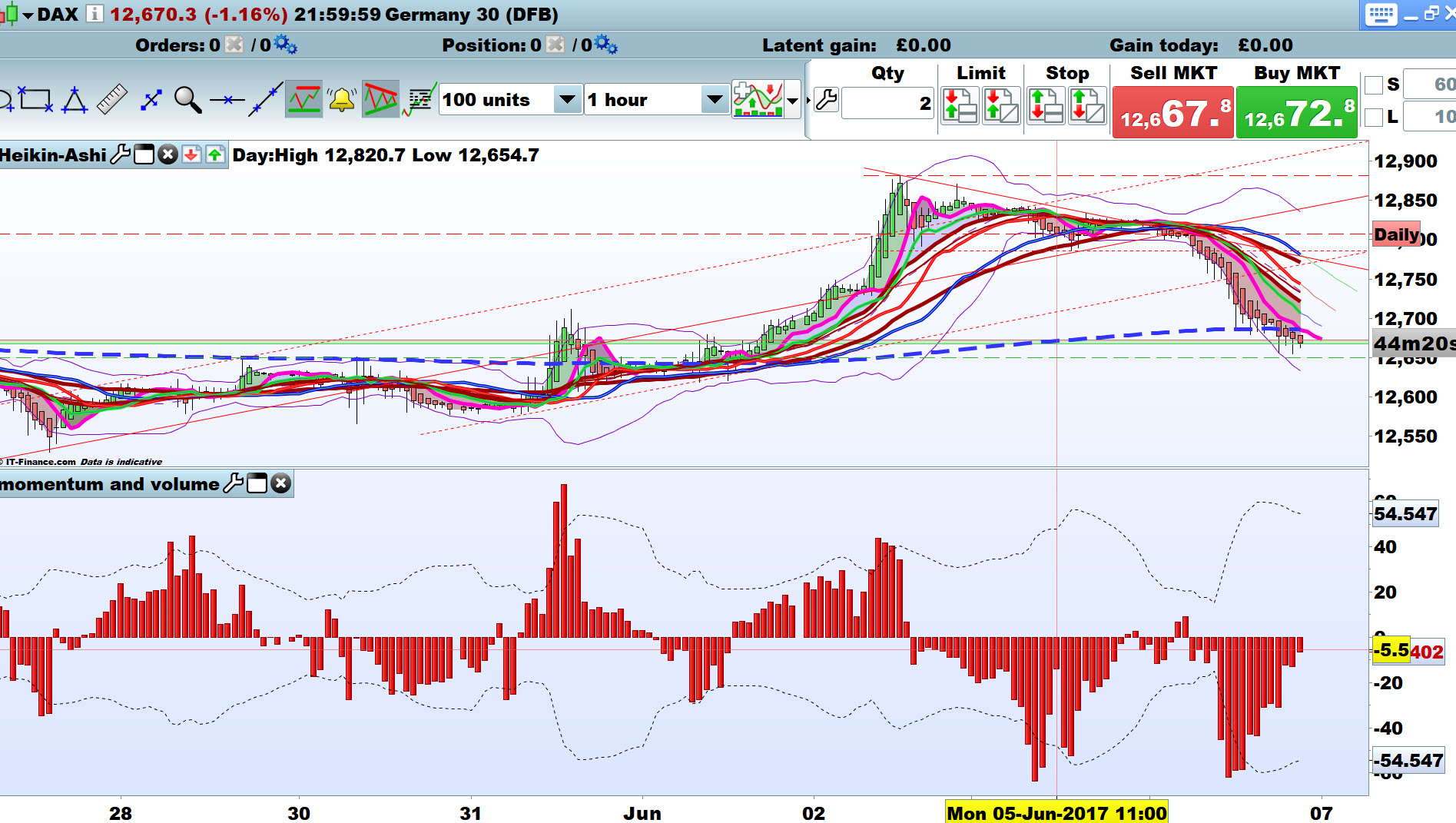
Task: Move Heikin-Ashi panel down with red arrow
Action: point(191,154)
